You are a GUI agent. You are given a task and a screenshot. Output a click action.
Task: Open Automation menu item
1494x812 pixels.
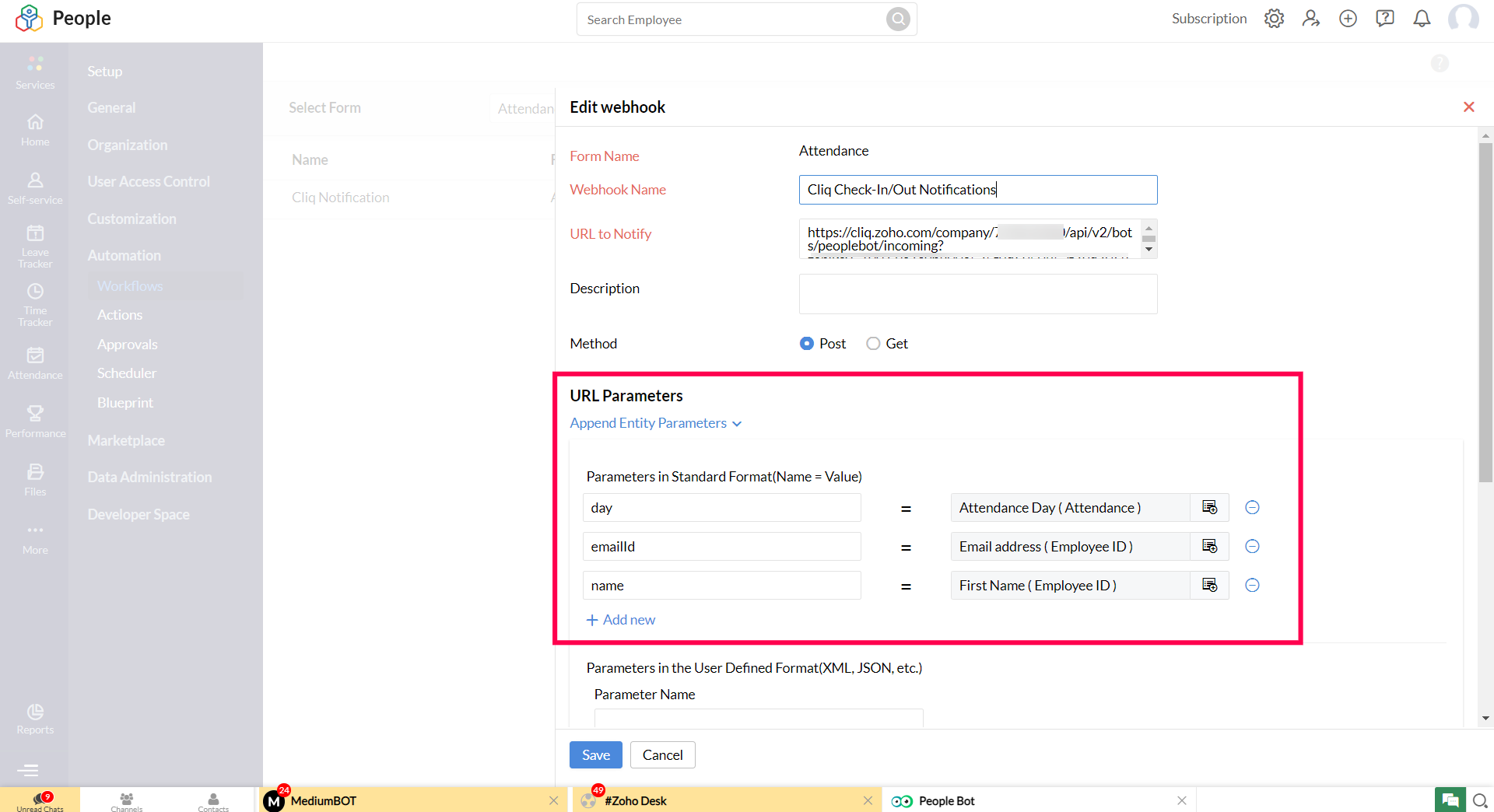coord(124,256)
